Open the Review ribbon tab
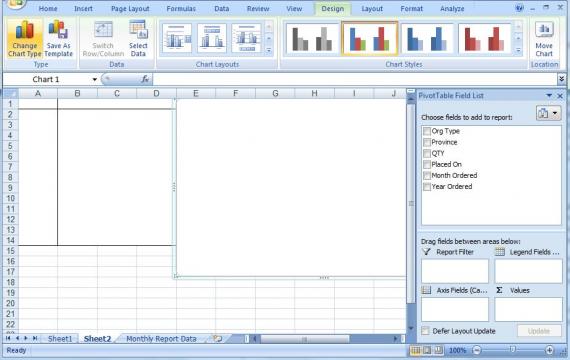570x360 pixels. click(x=258, y=8)
